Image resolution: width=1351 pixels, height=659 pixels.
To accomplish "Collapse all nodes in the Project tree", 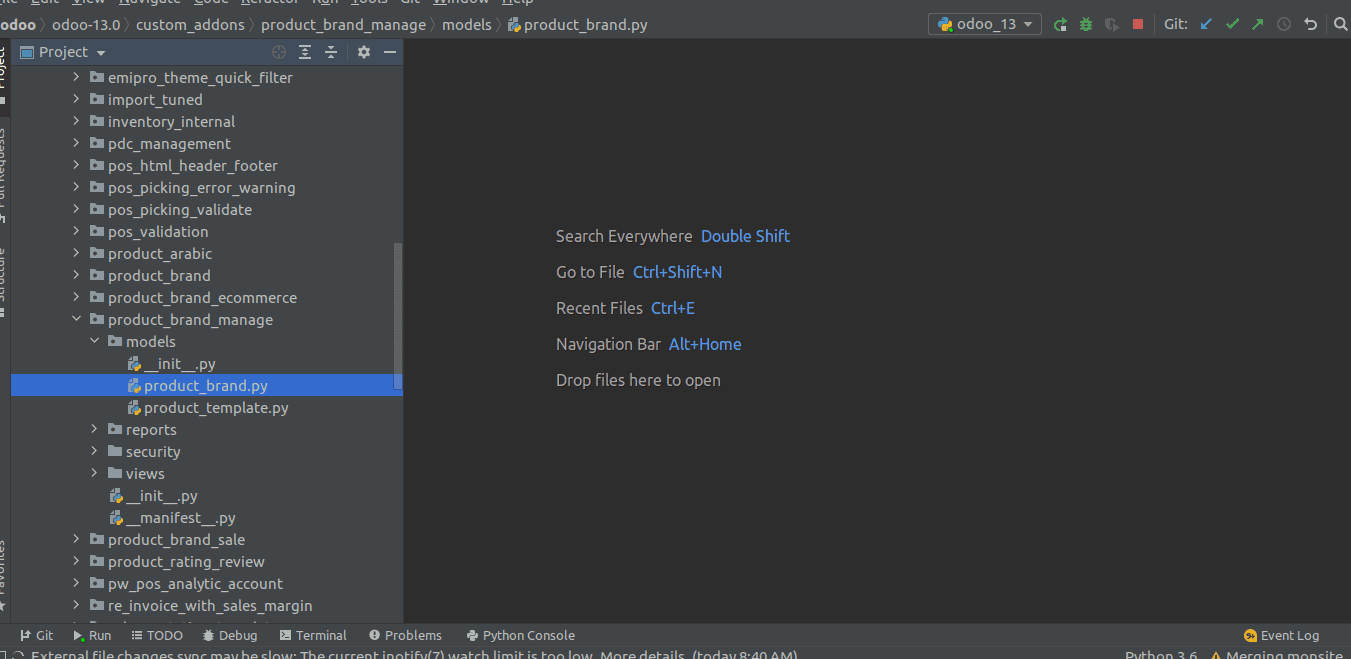I will (x=331, y=52).
